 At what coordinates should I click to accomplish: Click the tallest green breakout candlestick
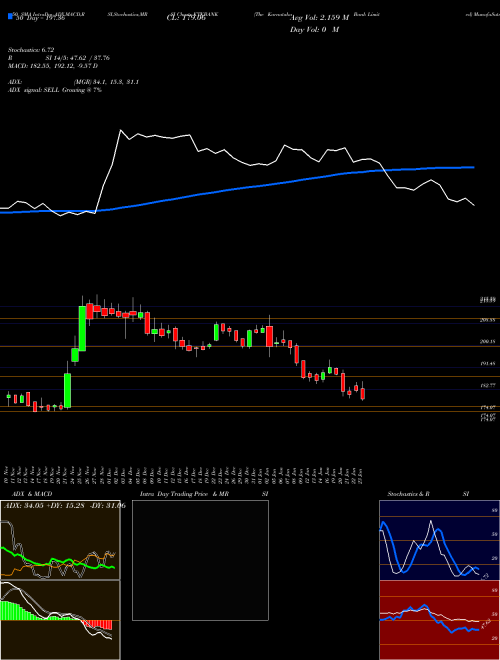82,328
